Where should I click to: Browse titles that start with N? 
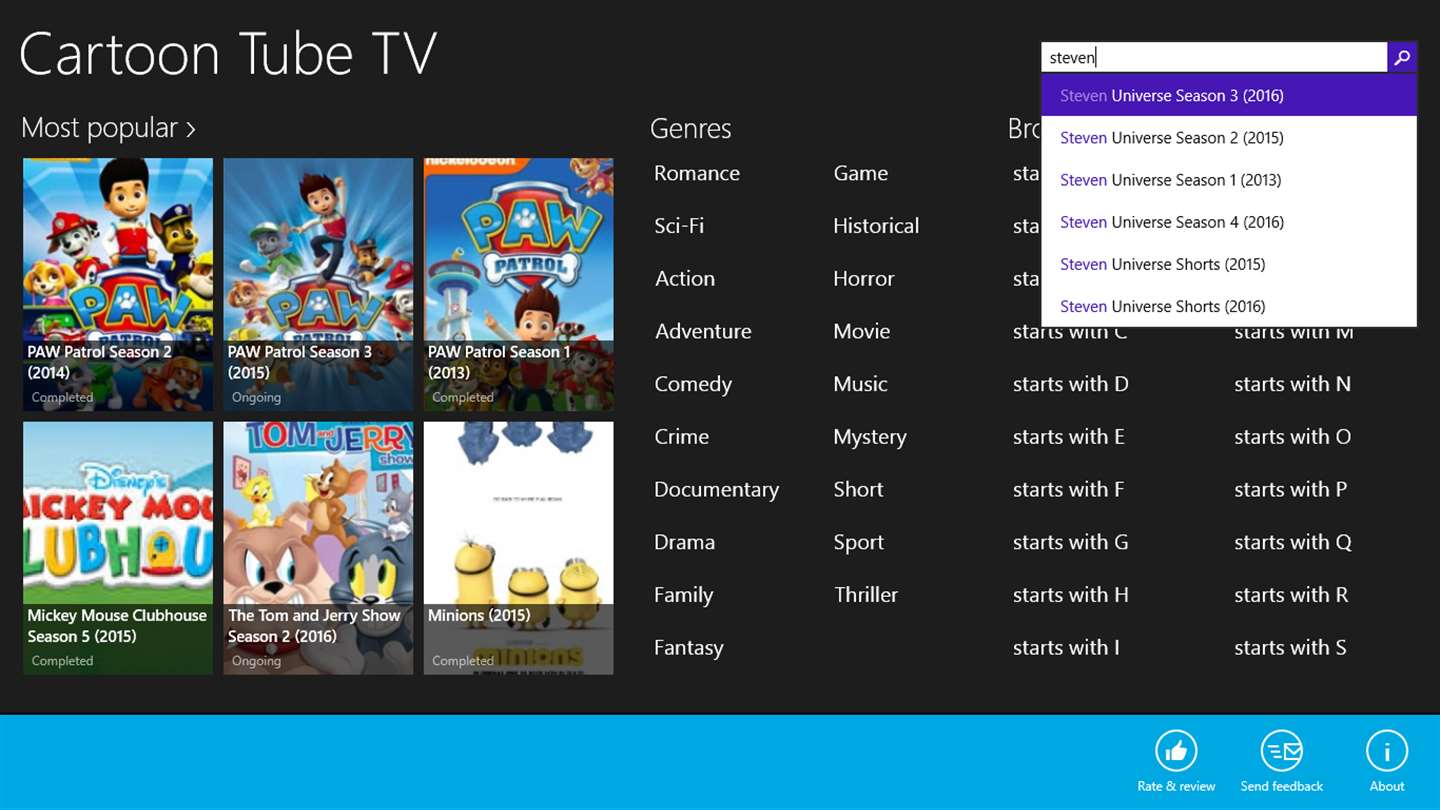[x=1292, y=384]
